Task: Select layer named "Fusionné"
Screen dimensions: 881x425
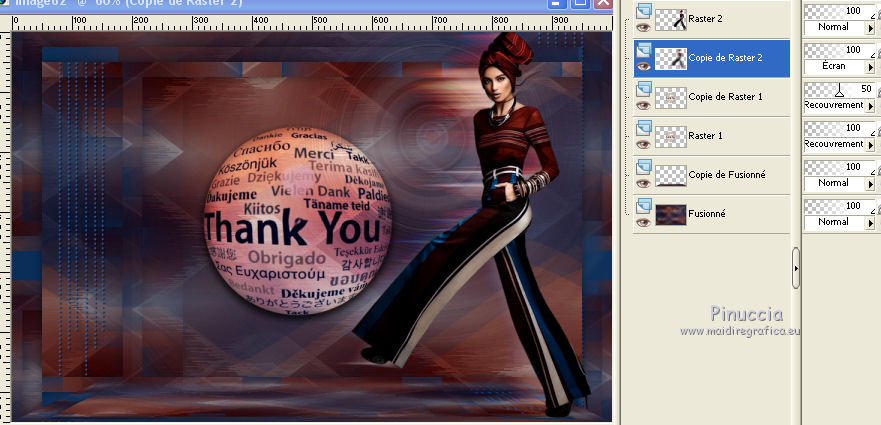Action: click(x=707, y=214)
